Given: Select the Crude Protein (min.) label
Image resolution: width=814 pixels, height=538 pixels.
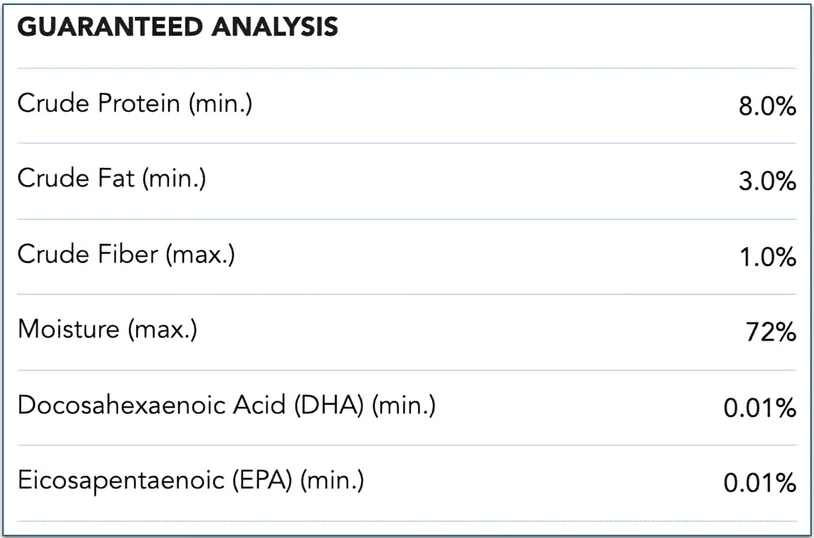Looking at the screenshot, I should [135, 103].
